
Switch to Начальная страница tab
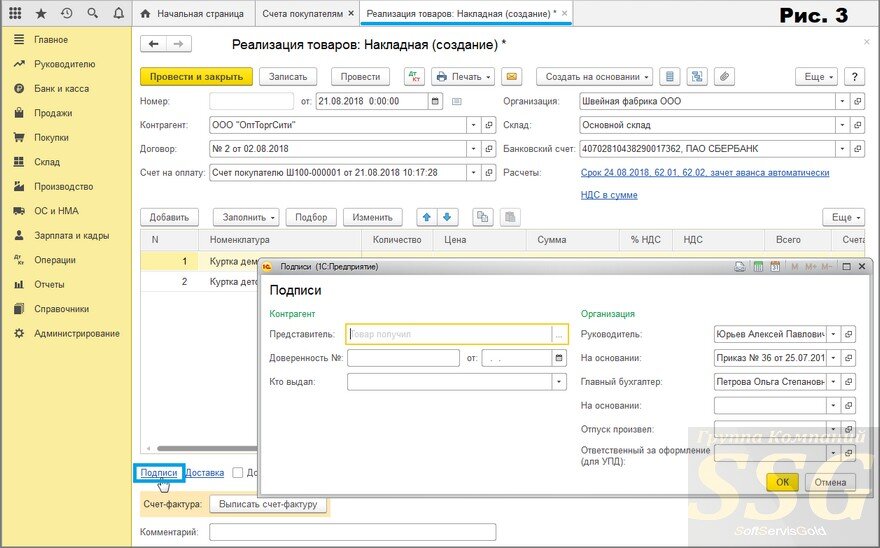click(x=192, y=13)
